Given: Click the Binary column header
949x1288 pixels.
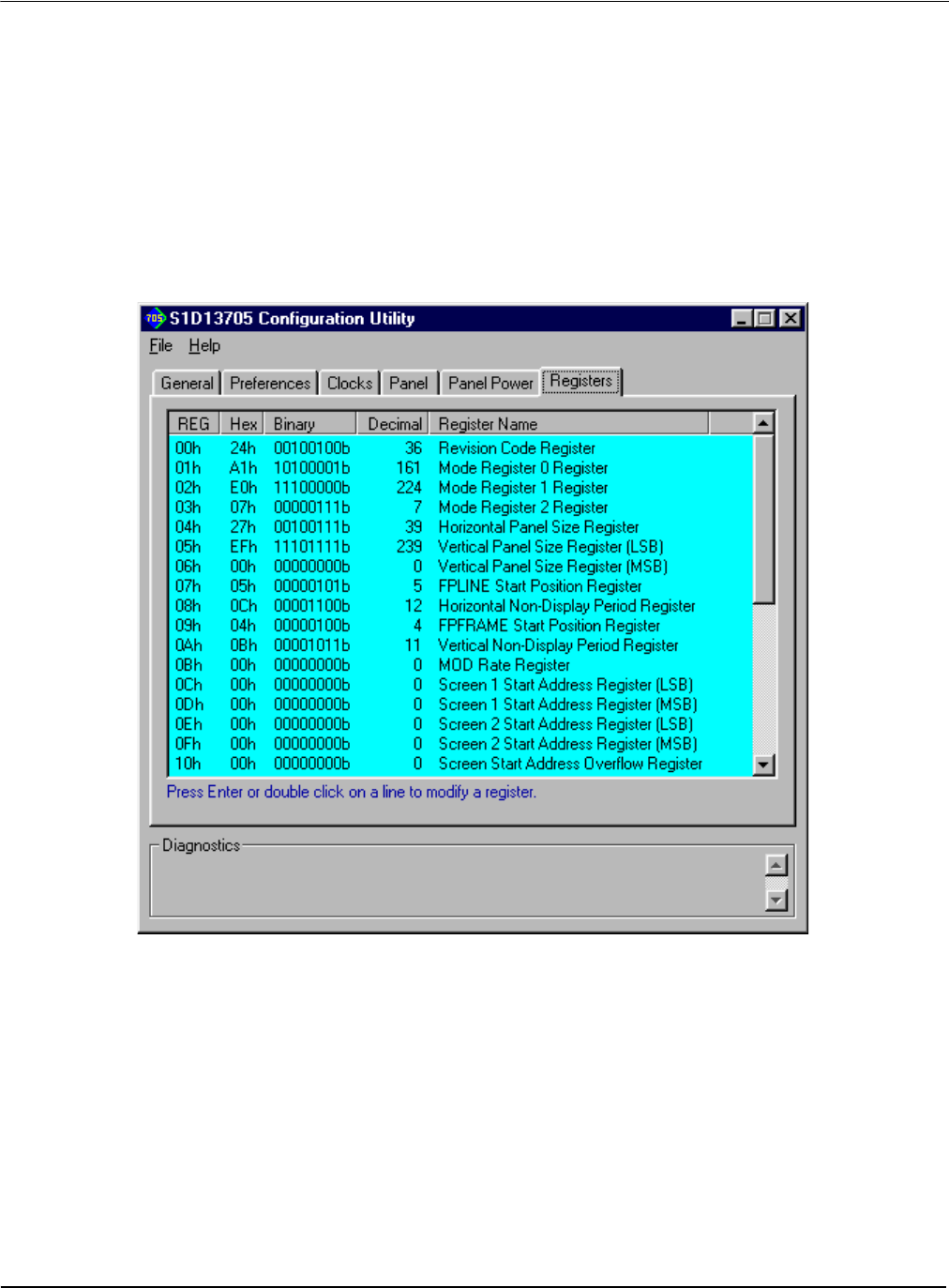Looking at the screenshot, I should coord(310,424).
